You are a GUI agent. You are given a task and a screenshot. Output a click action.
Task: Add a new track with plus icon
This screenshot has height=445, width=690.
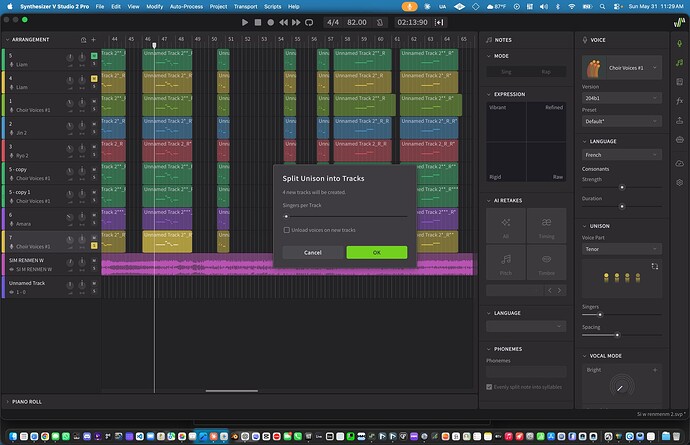pyautogui.click(x=93, y=40)
